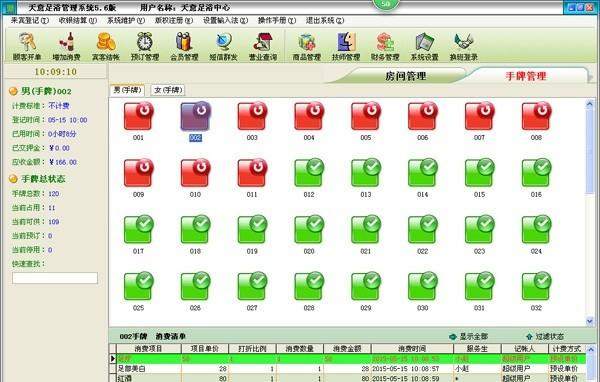Open the 系统维护 menu

click(126, 21)
